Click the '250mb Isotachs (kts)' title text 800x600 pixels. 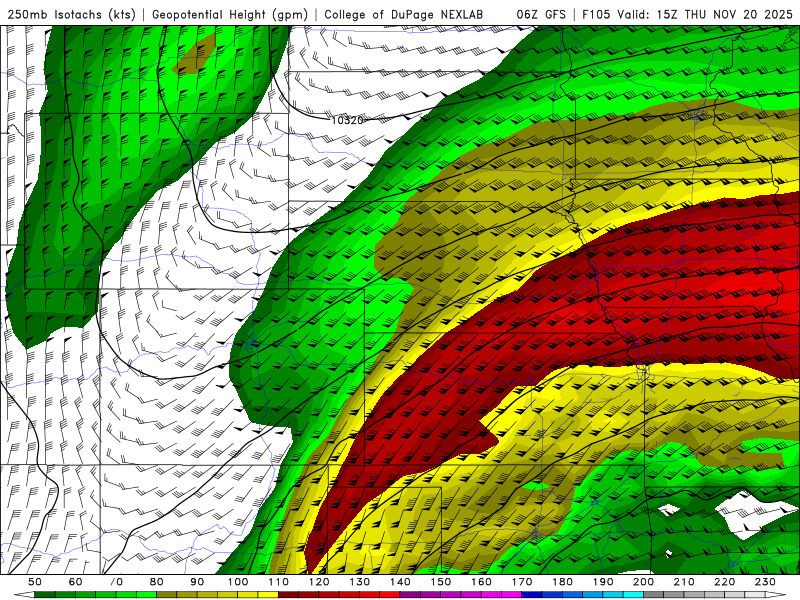[71, 15]
